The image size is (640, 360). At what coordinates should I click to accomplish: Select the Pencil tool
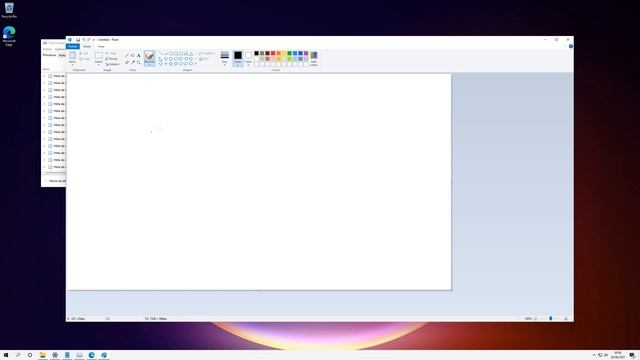click(127, 56)
